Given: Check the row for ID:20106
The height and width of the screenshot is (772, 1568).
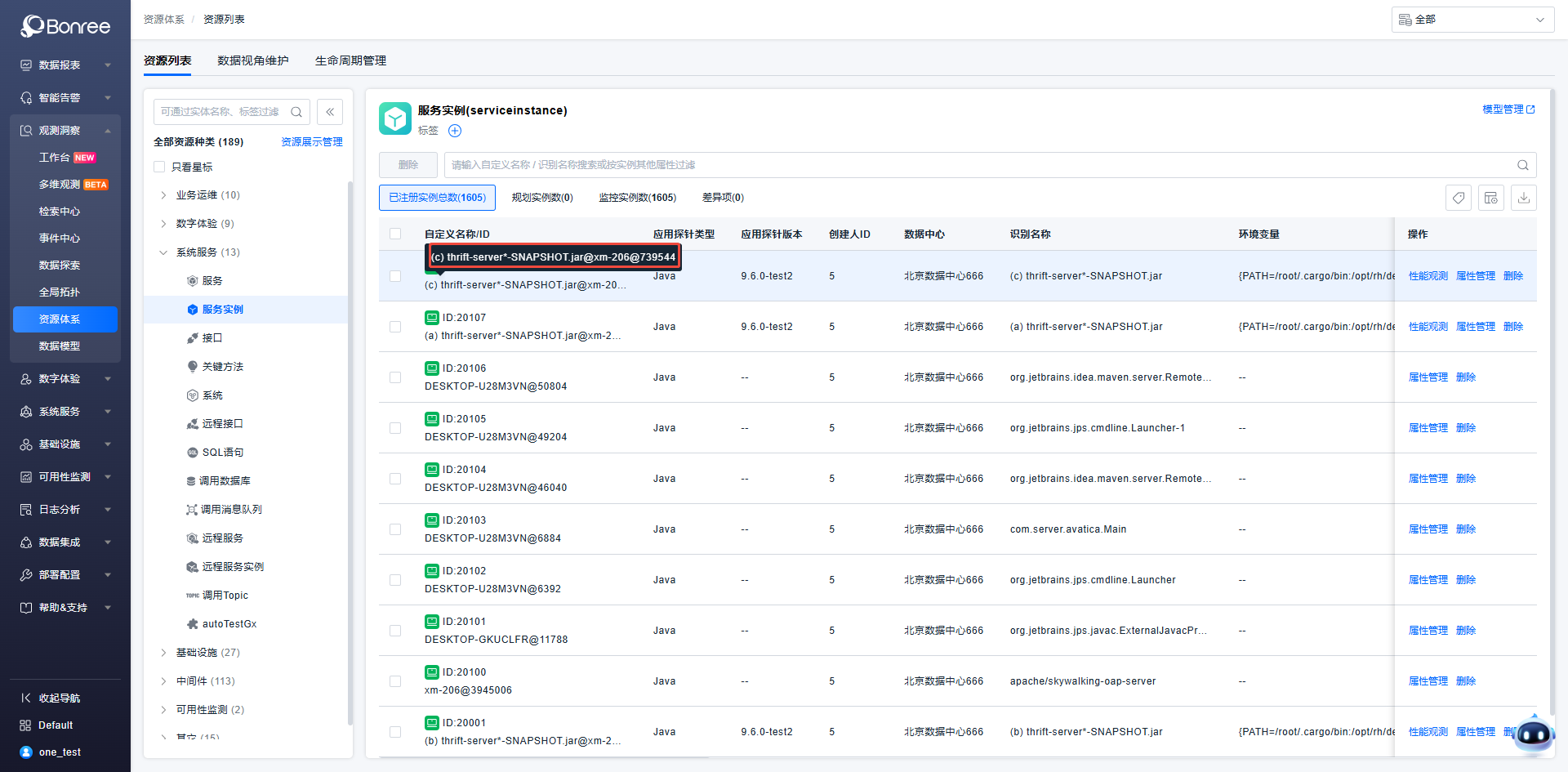Looking at the screenshot, I should click(395, 377).
